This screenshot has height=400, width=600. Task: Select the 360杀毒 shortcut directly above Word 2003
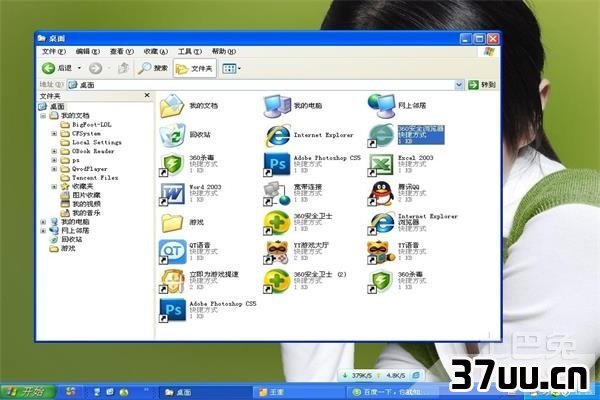[172, 165]
